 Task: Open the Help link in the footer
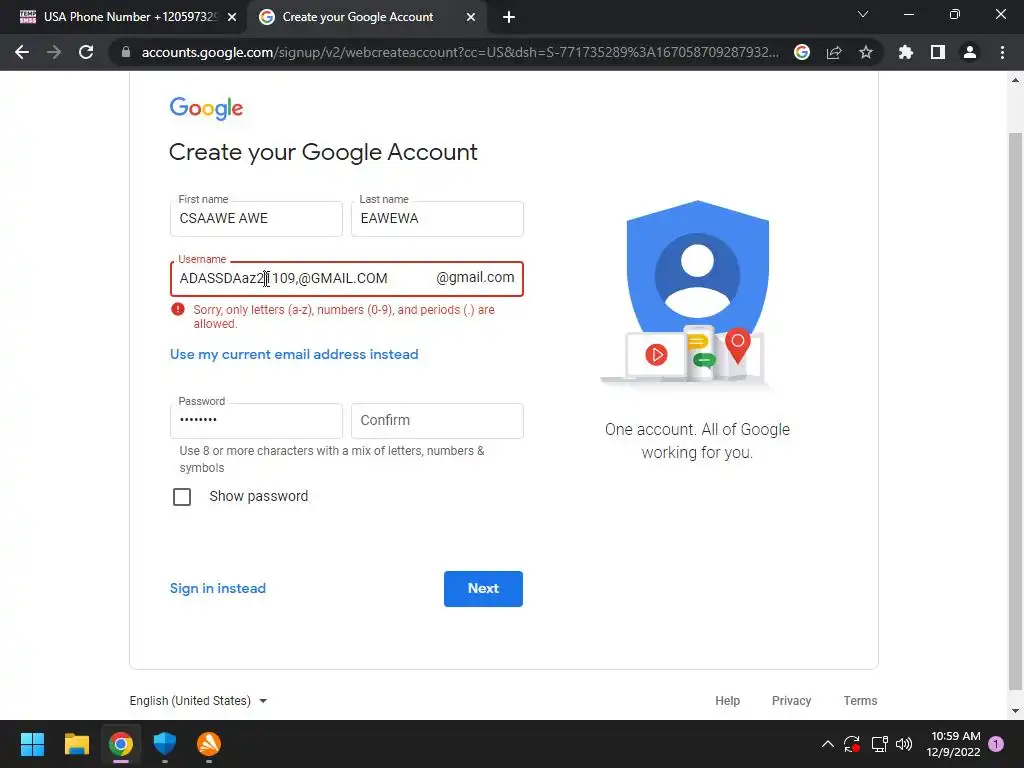point(728,701)
